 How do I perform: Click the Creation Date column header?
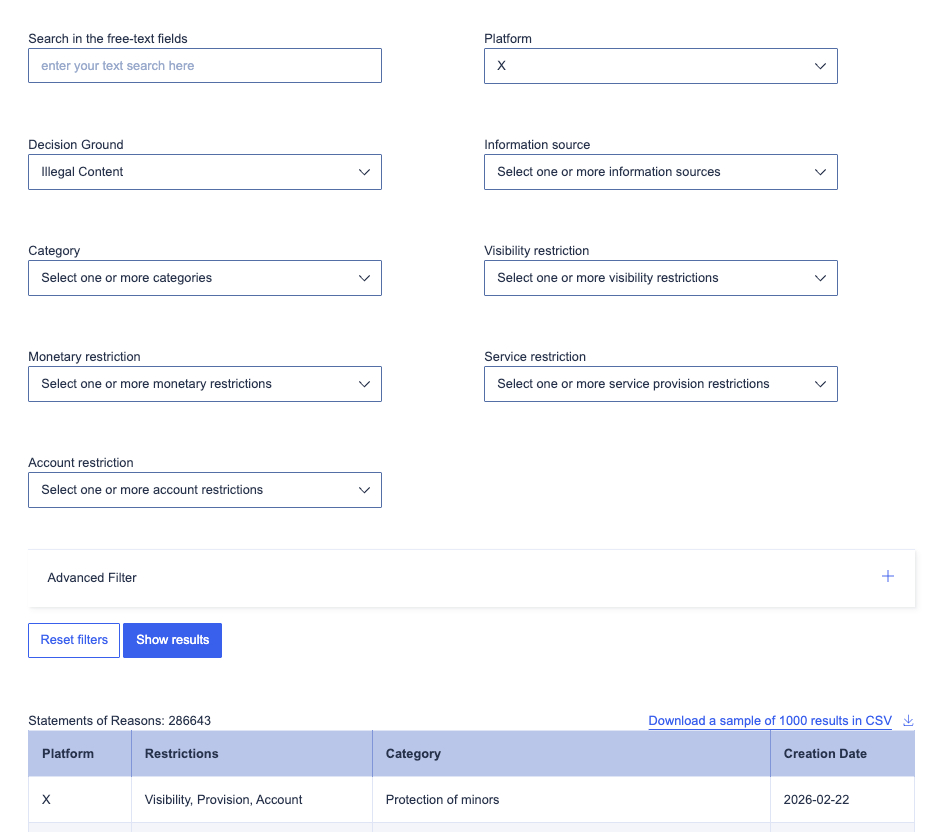(x=825, y=754)
